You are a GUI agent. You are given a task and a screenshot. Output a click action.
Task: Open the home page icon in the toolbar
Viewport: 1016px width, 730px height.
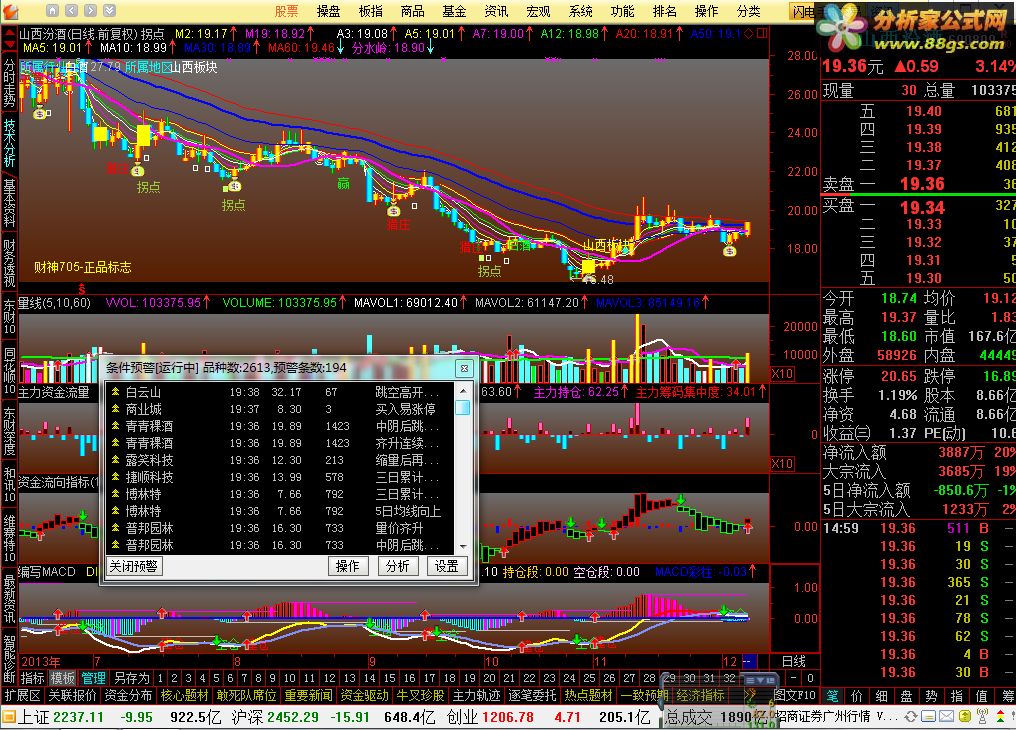click(x=52, y=10)
